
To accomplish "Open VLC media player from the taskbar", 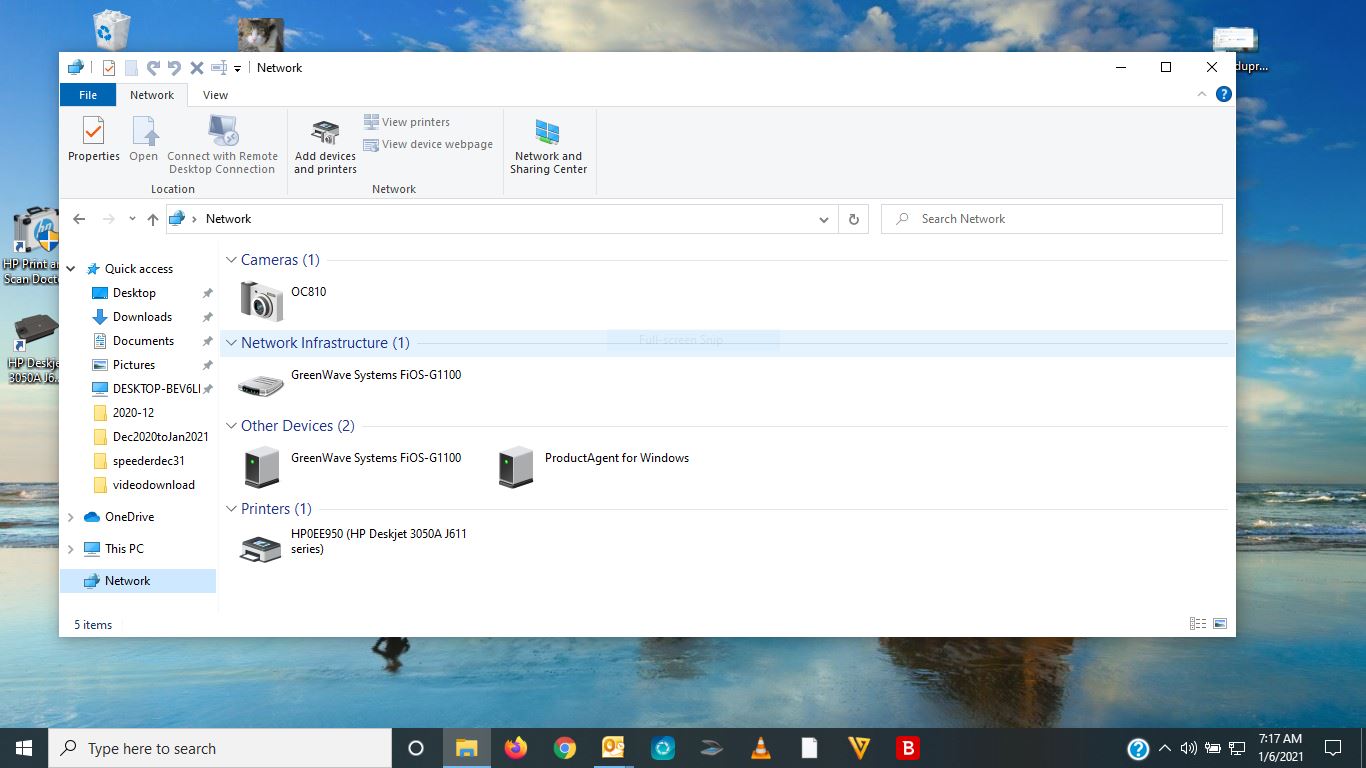I will click(761, 748).
